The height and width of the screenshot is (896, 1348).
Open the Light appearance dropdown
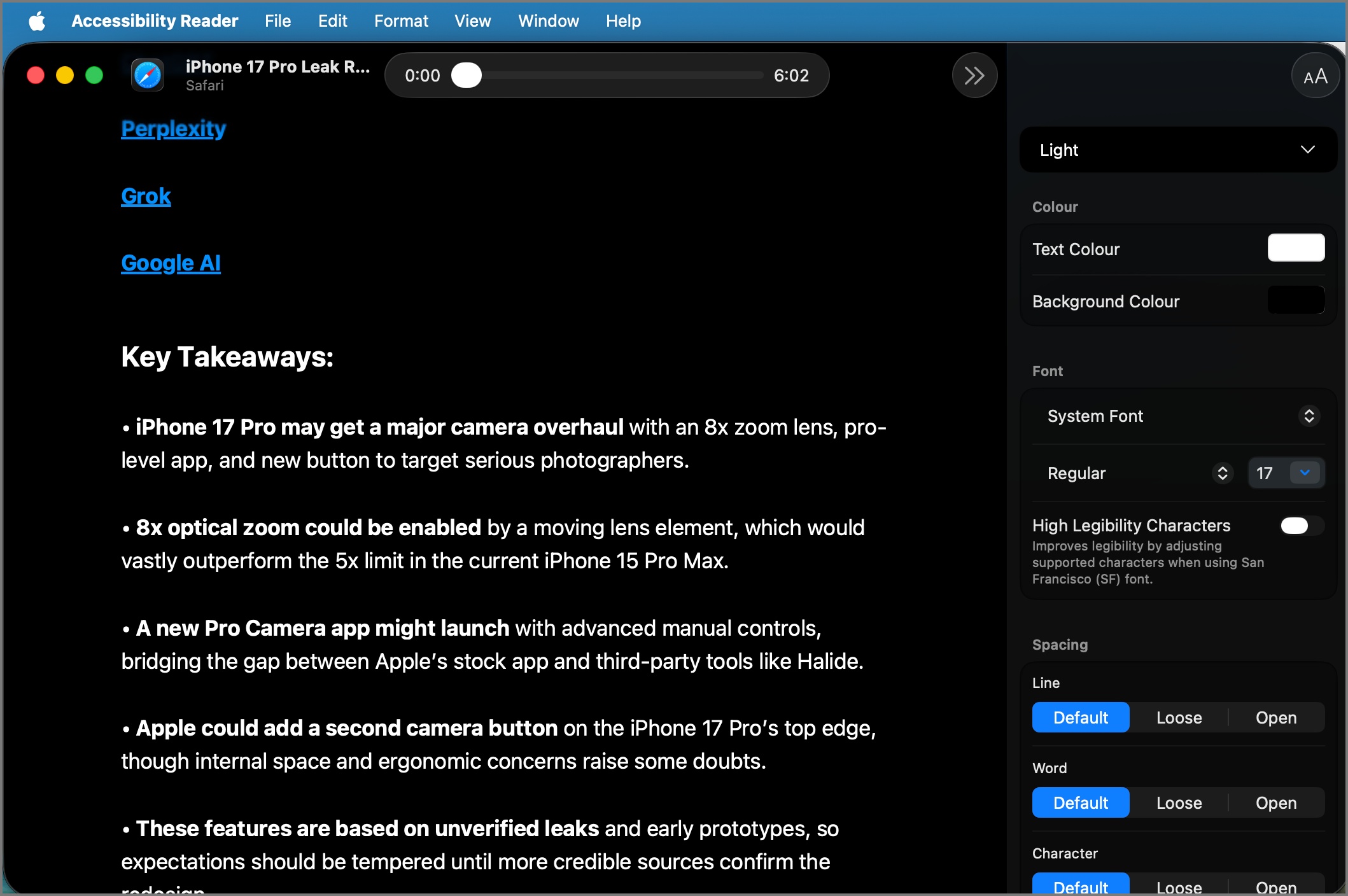pyautogui.click(x=1177, y=150)
